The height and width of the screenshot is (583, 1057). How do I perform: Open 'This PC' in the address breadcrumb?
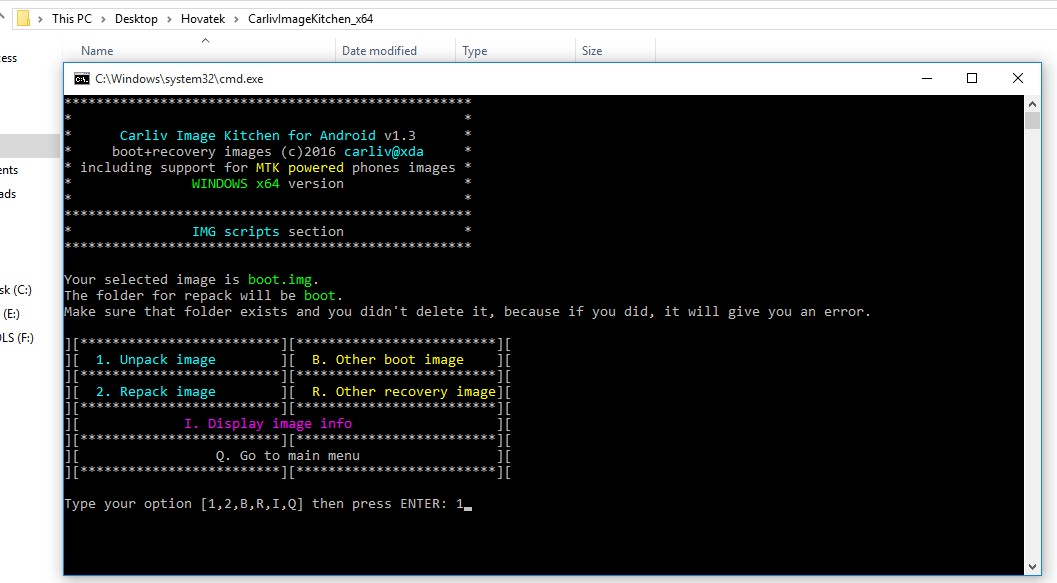click(71, 19)
